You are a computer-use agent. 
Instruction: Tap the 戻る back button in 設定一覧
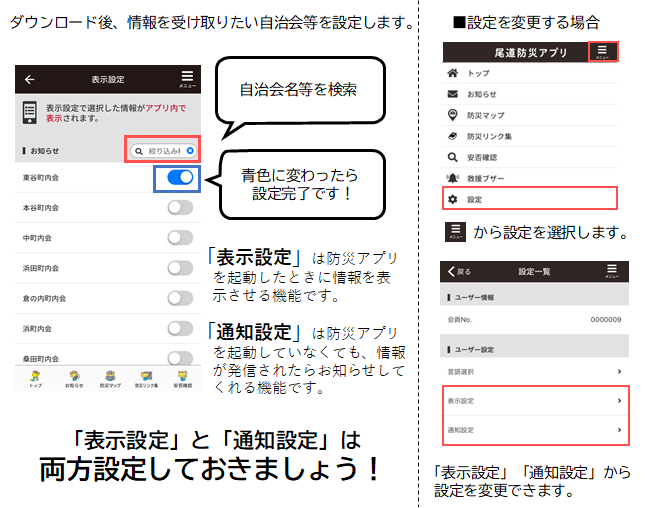459,271
